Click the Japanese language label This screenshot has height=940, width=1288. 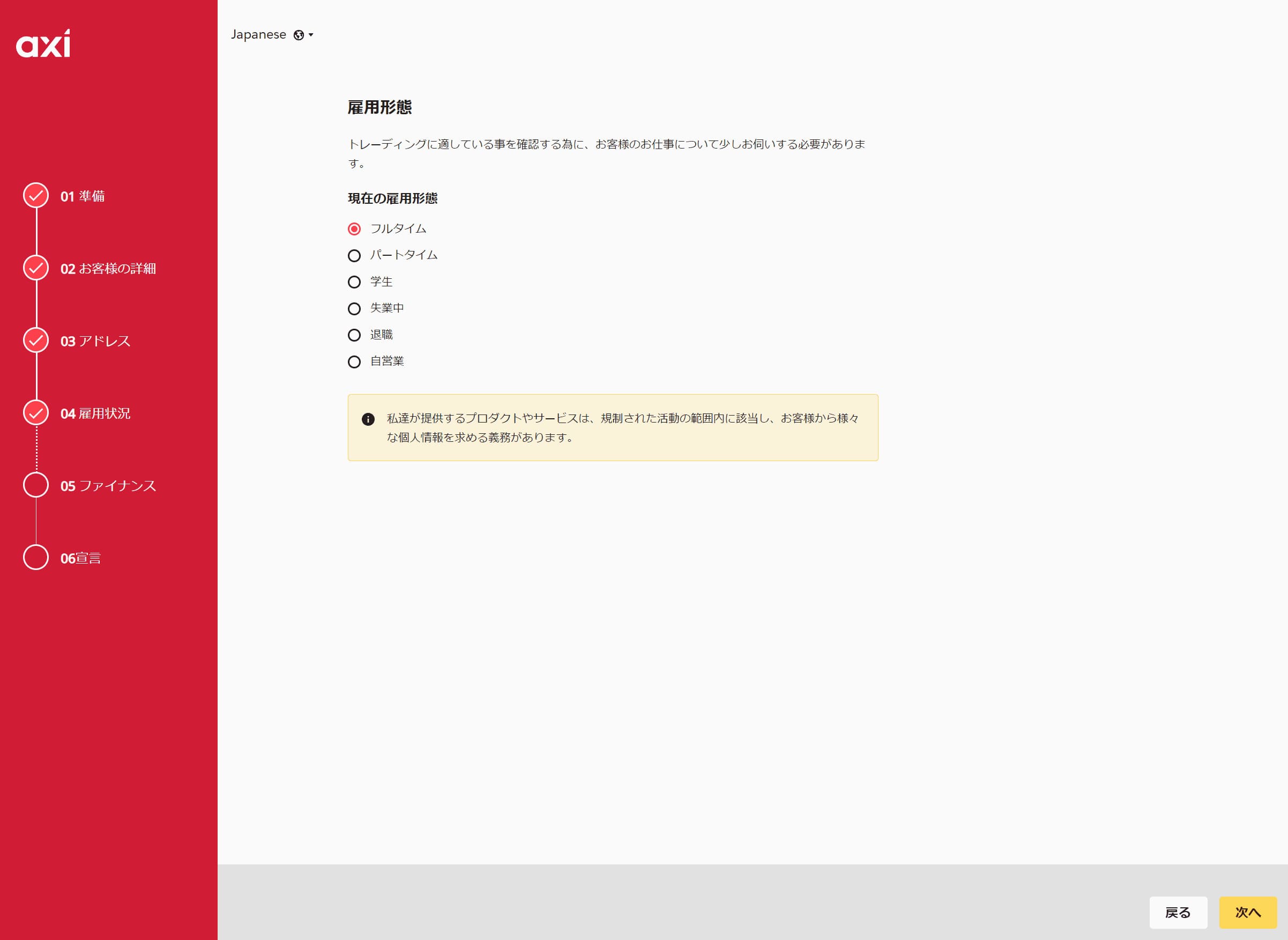tap(258, 35)
